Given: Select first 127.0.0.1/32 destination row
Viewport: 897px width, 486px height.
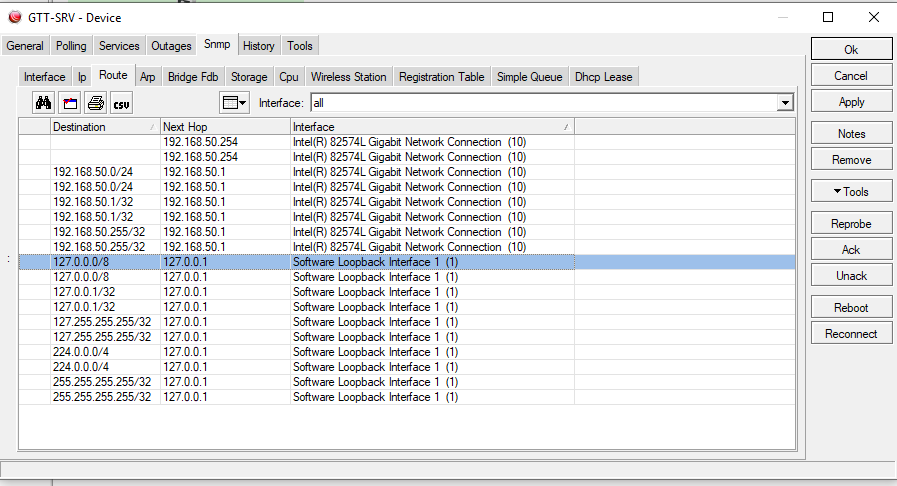Looking at the screenshot, I should [407, 292].
